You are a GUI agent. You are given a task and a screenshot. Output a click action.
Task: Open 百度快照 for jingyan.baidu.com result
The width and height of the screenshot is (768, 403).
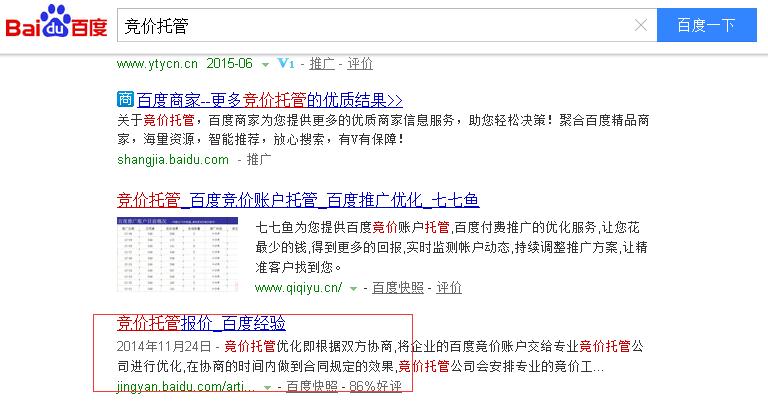[x=312, y=386]
